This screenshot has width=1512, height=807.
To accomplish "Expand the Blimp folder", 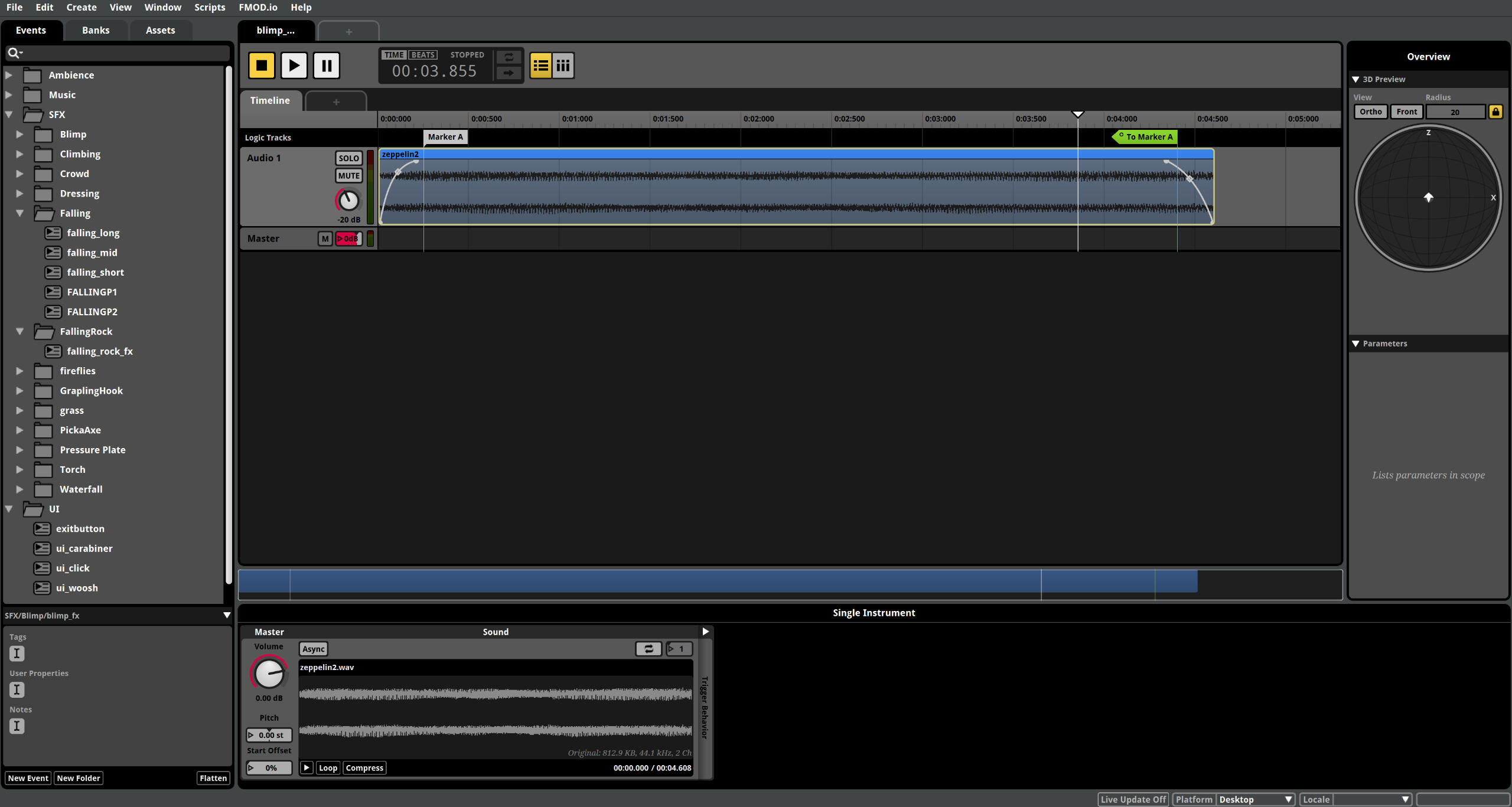I will [19, 134].
